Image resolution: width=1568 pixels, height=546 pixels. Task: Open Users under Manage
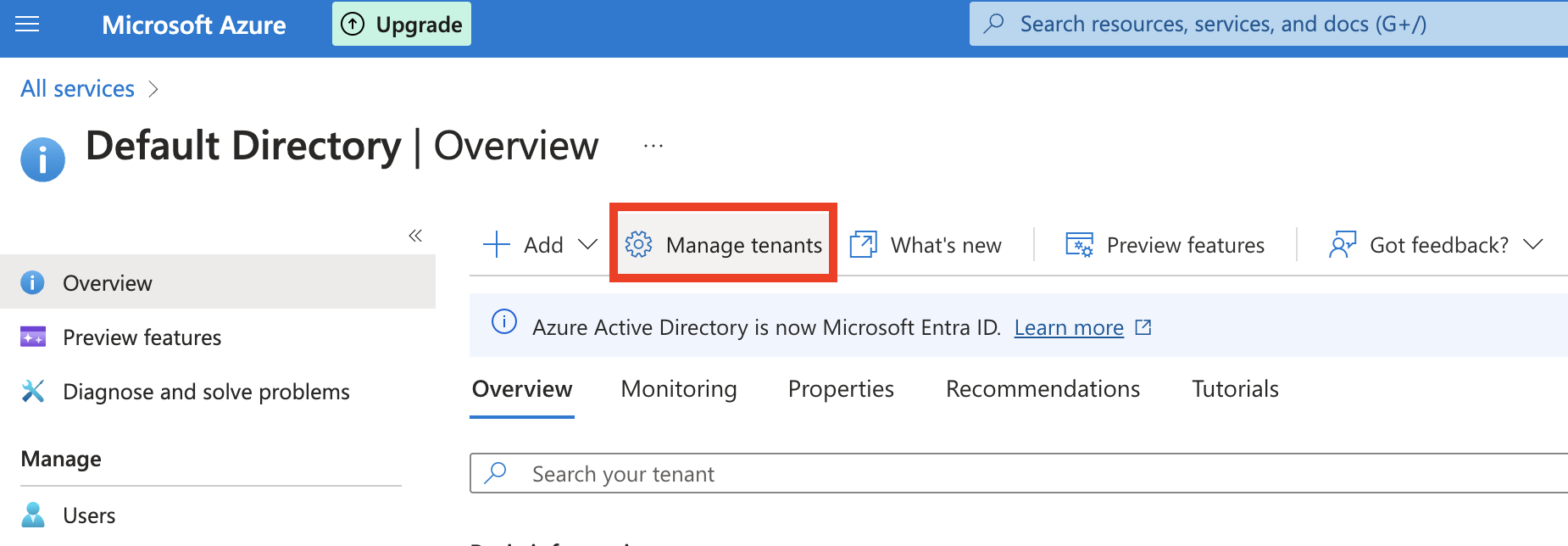89,515
